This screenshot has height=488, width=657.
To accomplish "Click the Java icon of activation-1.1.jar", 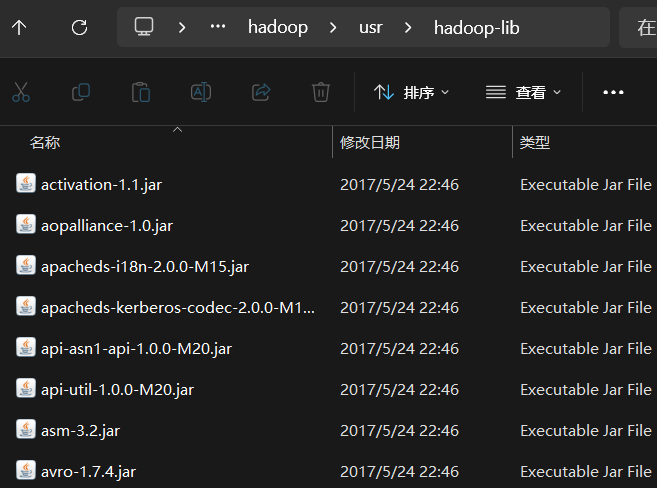I will click(x=26, y=183).
